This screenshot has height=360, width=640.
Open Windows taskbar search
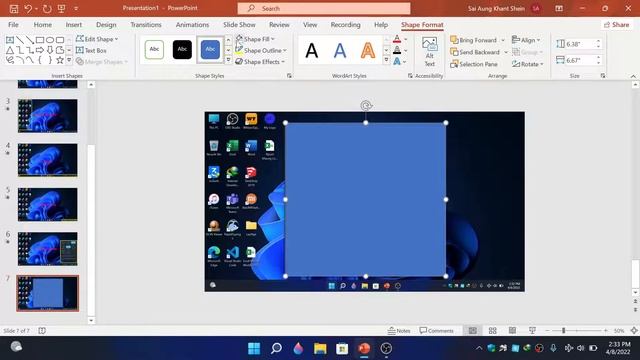[x=276, y=348]
